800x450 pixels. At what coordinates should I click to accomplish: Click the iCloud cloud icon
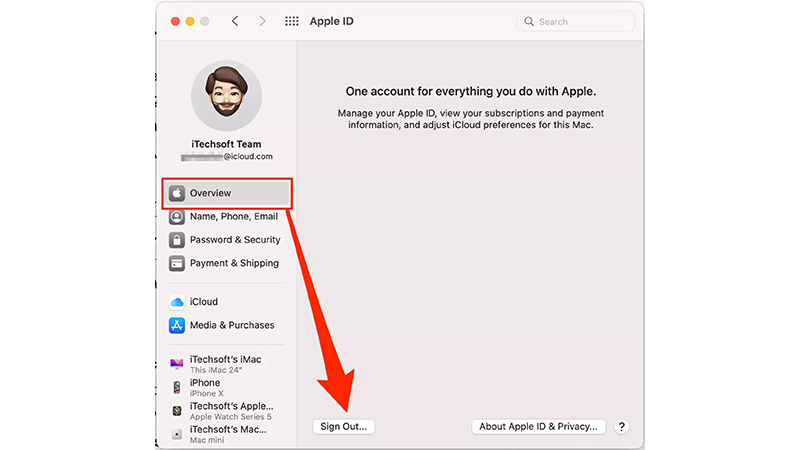click(x=177, y=302)
